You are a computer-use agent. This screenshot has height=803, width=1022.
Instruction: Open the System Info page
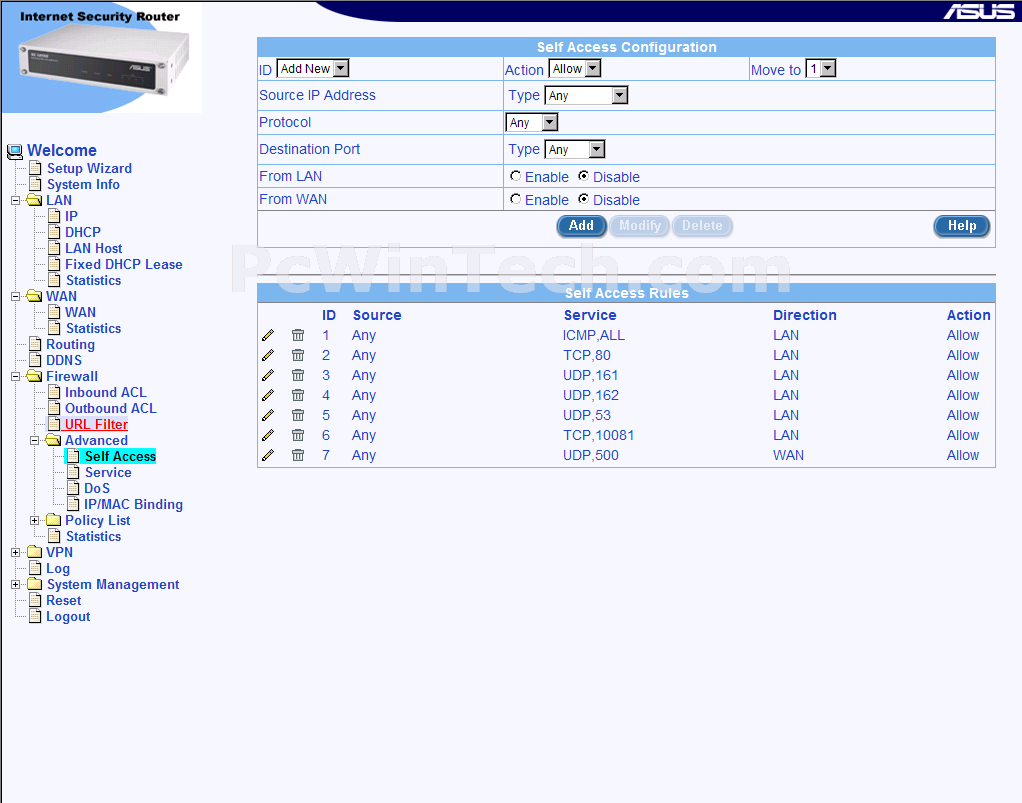(83, 184)
